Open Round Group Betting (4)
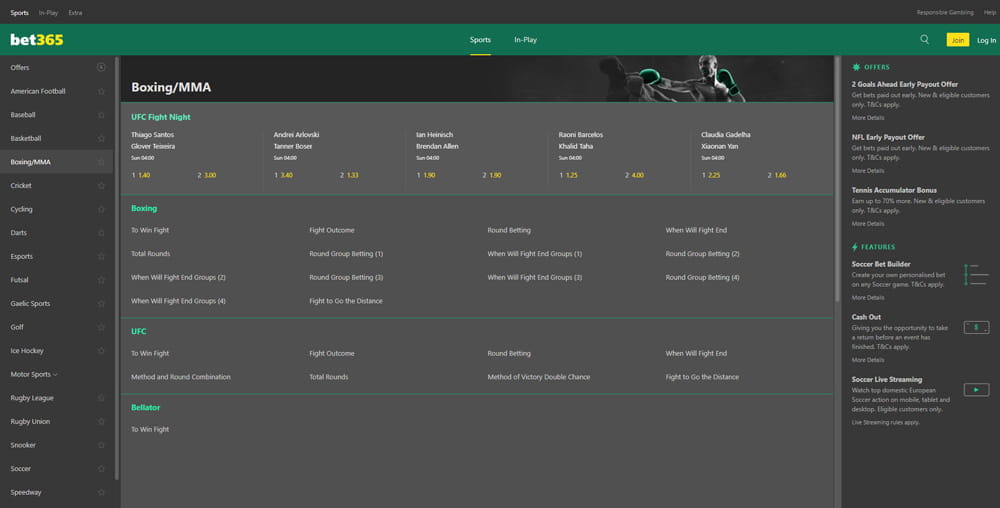 pos(702,277)
